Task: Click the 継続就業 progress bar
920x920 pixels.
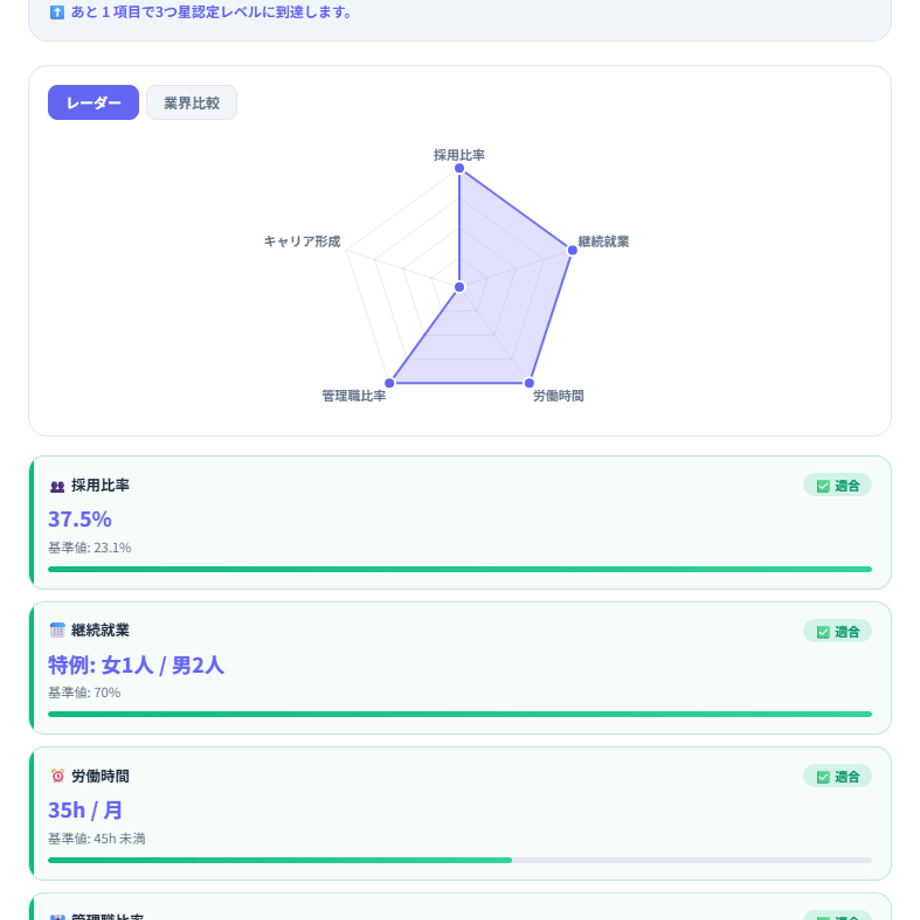Action: click(x=460, y=714)
